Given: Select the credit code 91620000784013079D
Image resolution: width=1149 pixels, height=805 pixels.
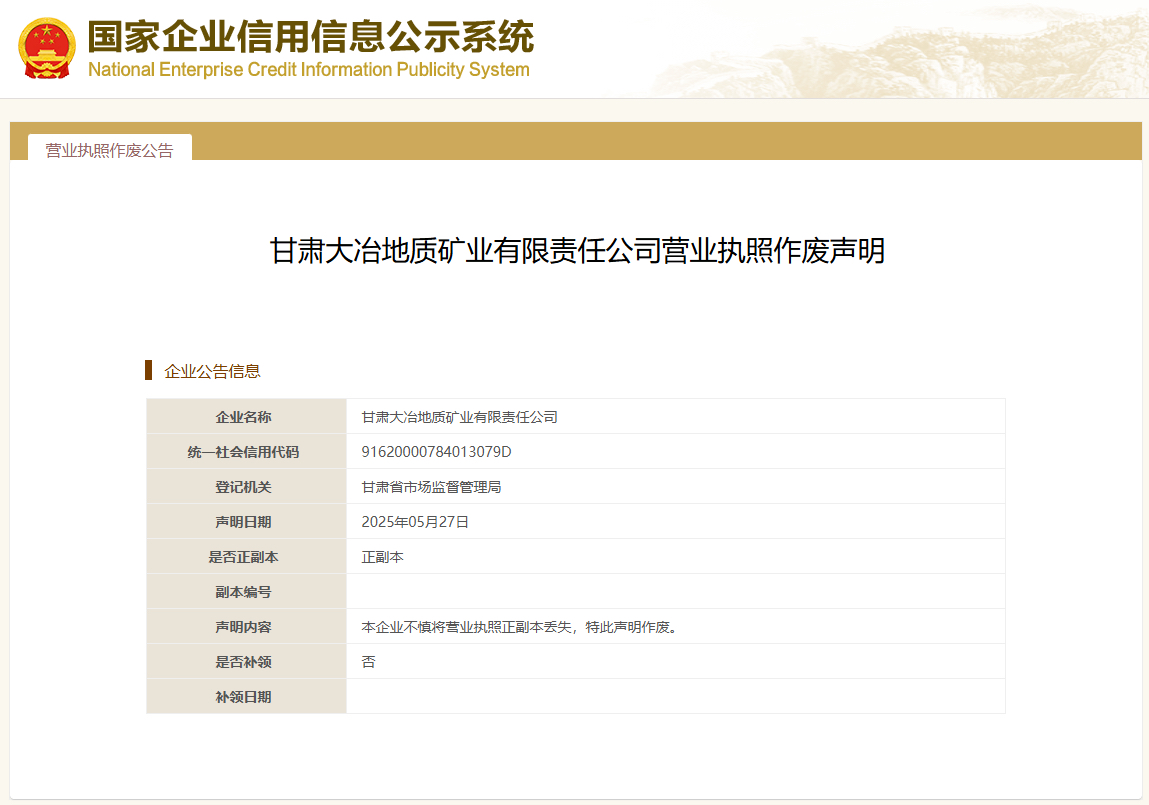Looking at the screenshot, I should (x=436, y=452).
